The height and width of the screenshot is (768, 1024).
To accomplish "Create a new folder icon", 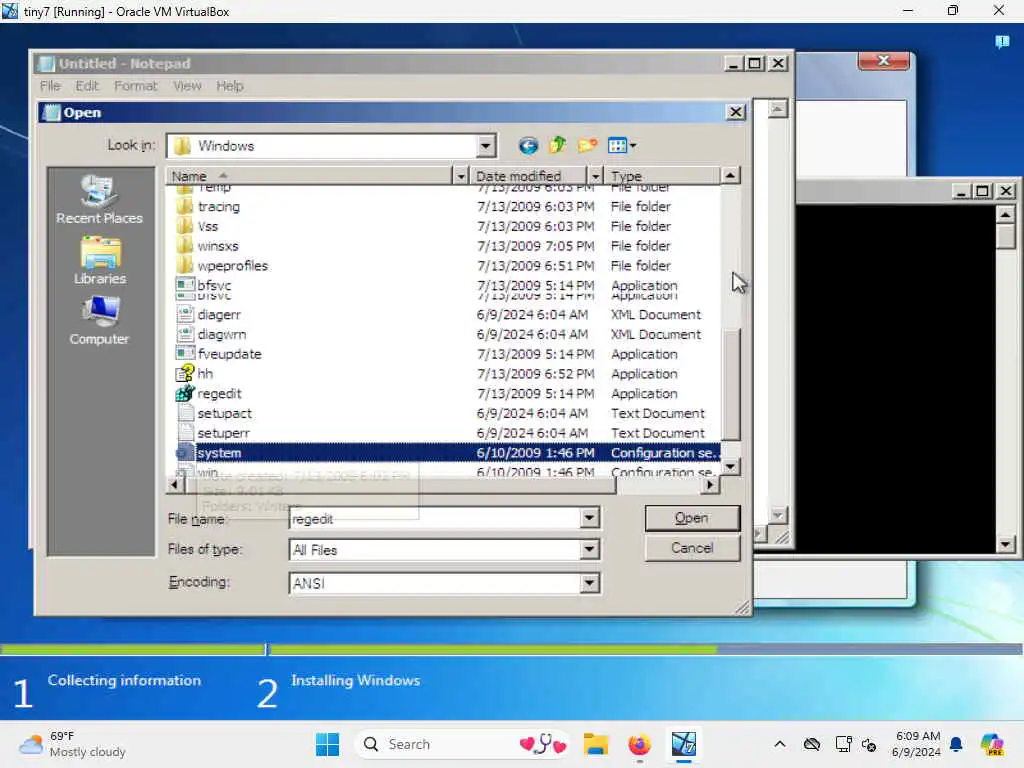I will coord(587,145).
